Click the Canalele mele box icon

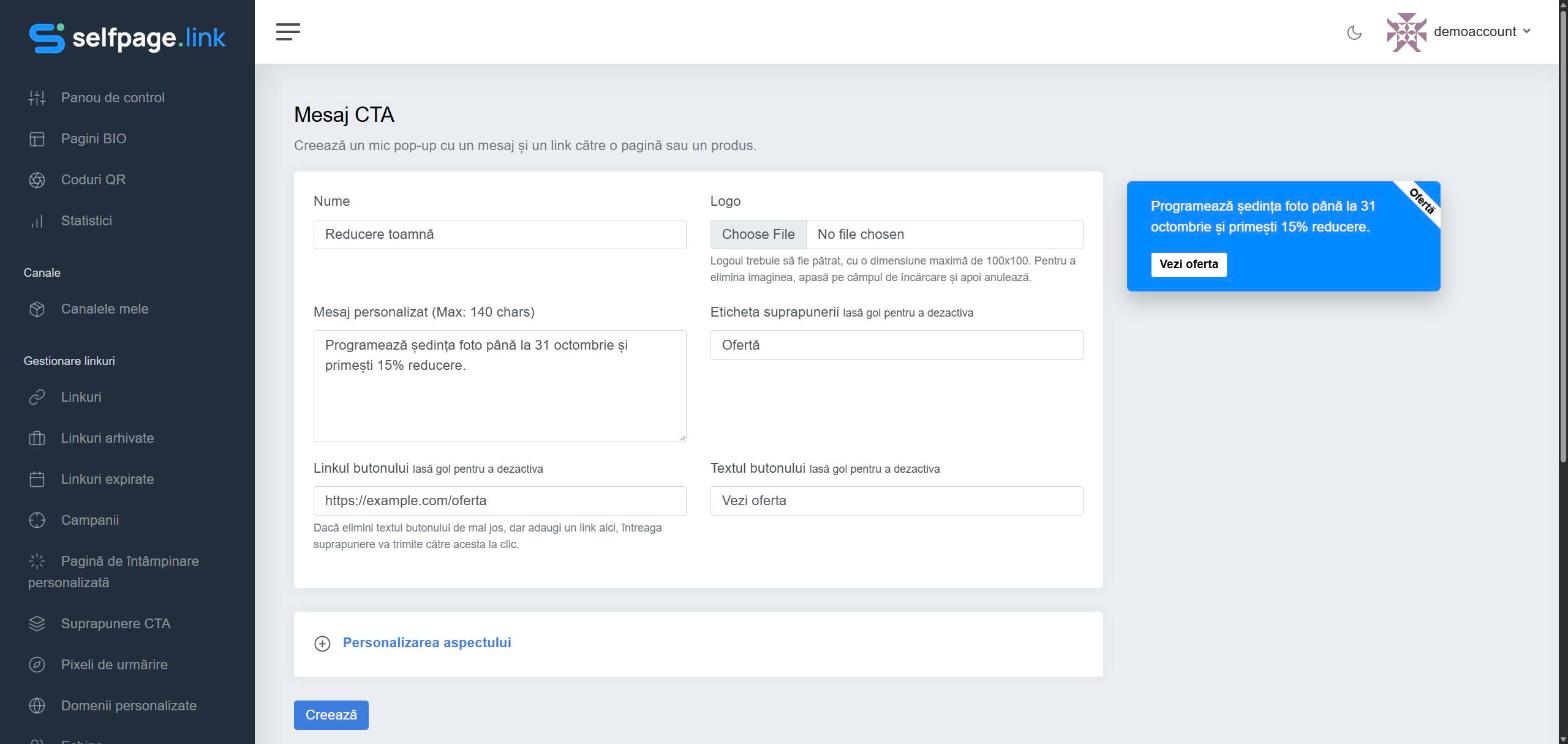coord(37,309)
